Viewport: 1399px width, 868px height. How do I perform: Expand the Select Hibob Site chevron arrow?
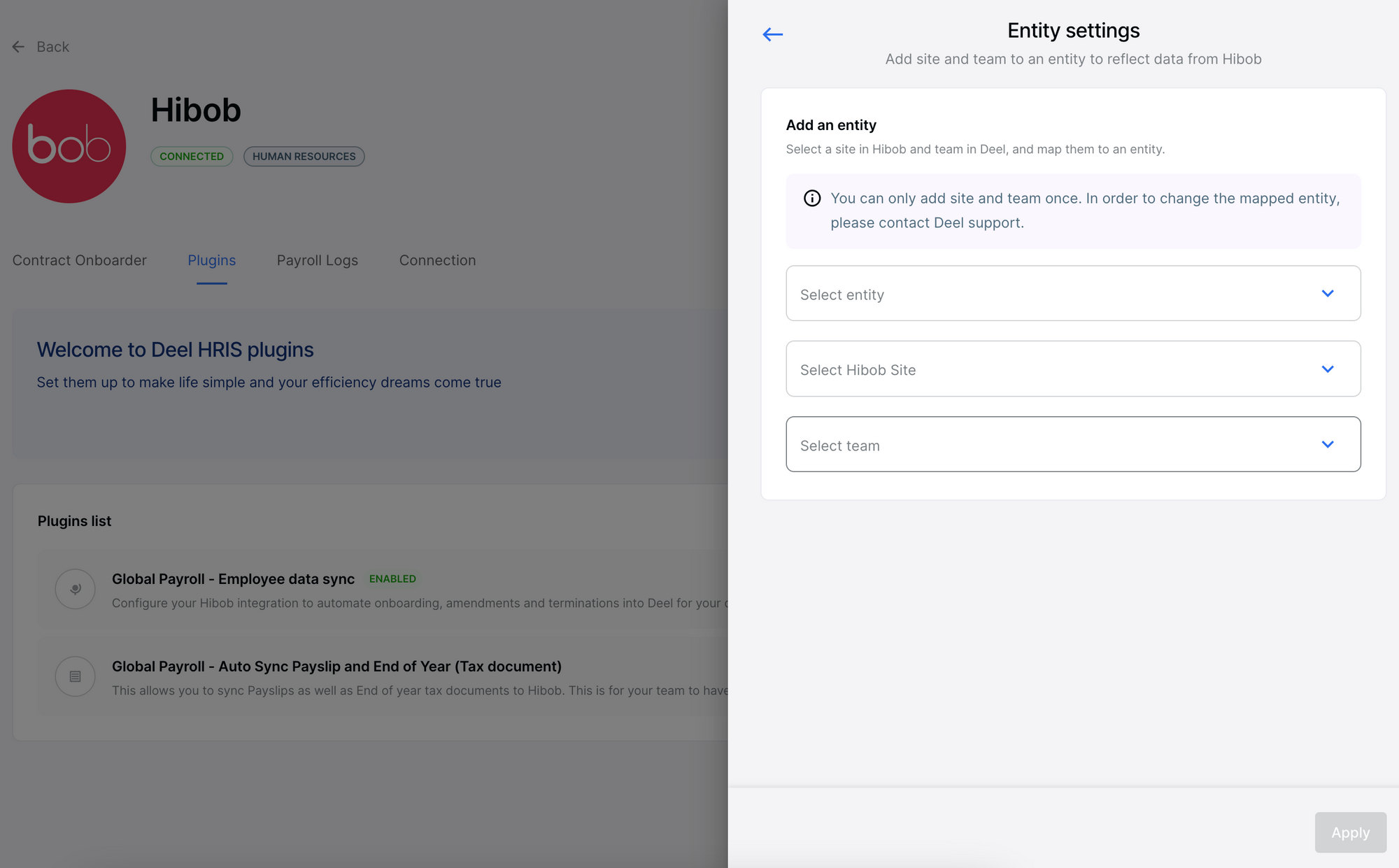[x=1328, y=369]
